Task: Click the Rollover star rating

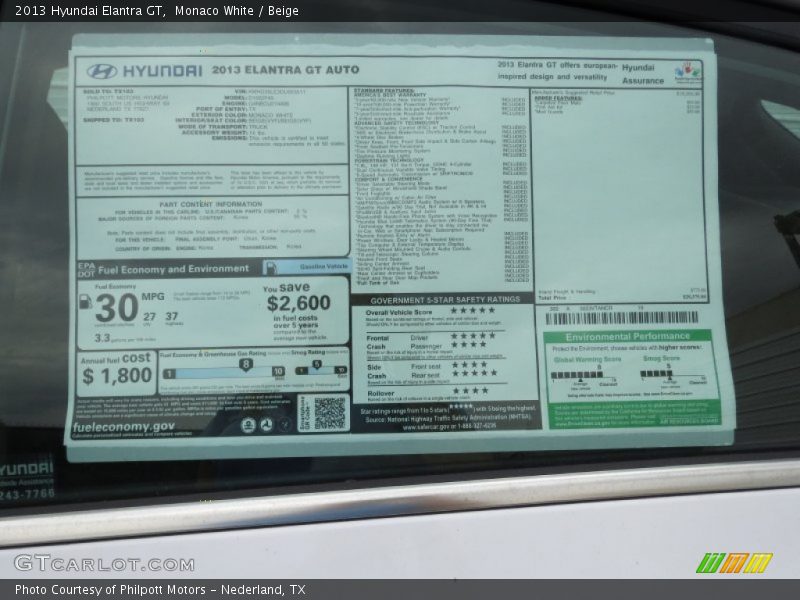Action: click(471, 390)
